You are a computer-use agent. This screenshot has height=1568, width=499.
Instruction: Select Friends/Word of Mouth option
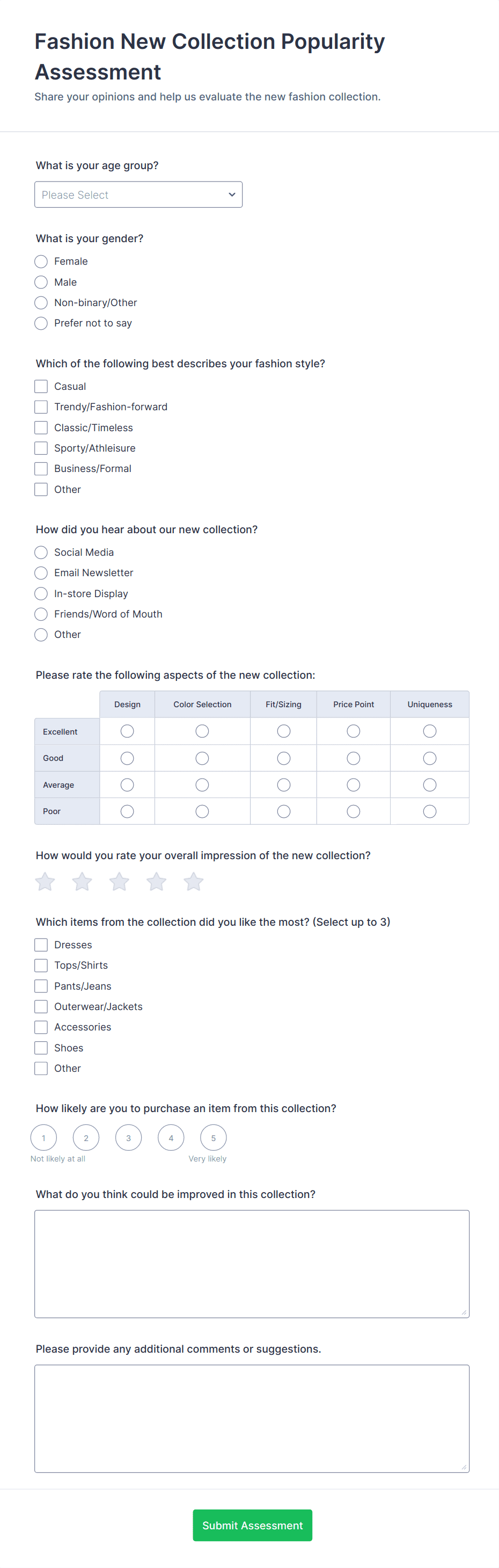click(41, 614)
